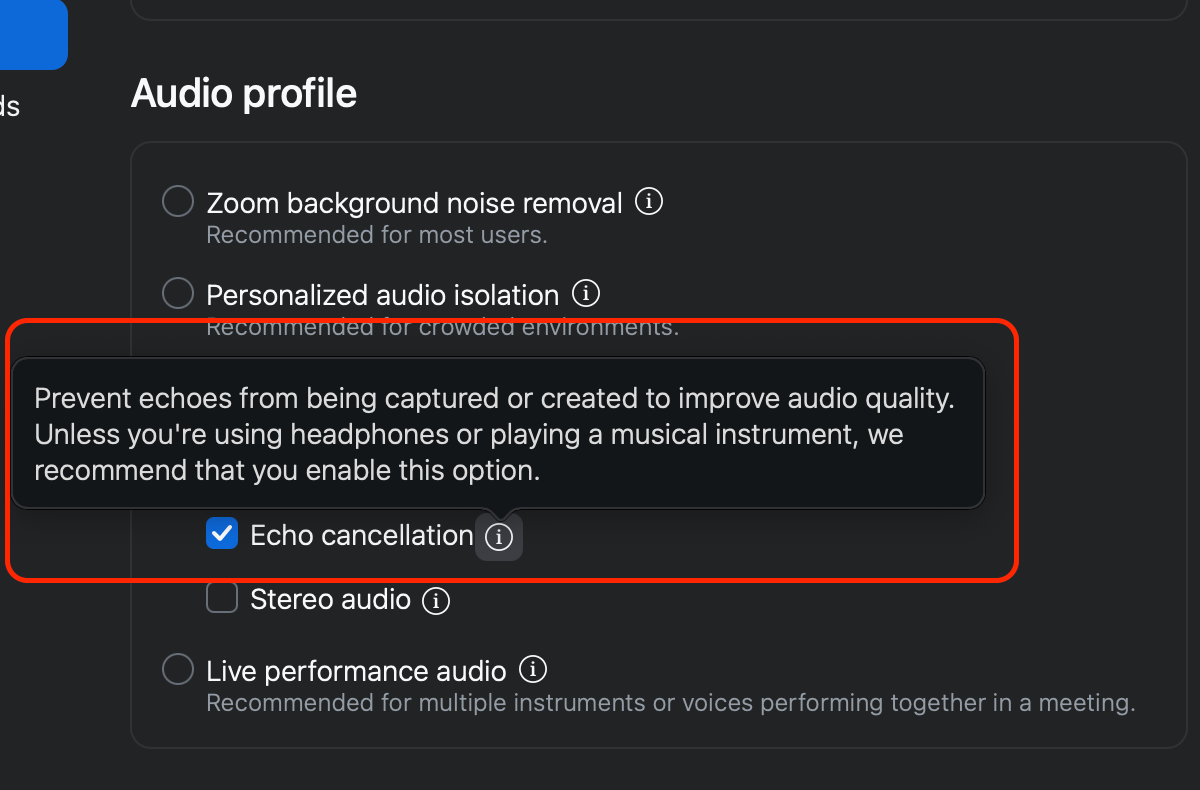Click the "Echo cancellation" label text
Image resolution: width=1200 pixels, height=790 pixels.
click(361, 536)
